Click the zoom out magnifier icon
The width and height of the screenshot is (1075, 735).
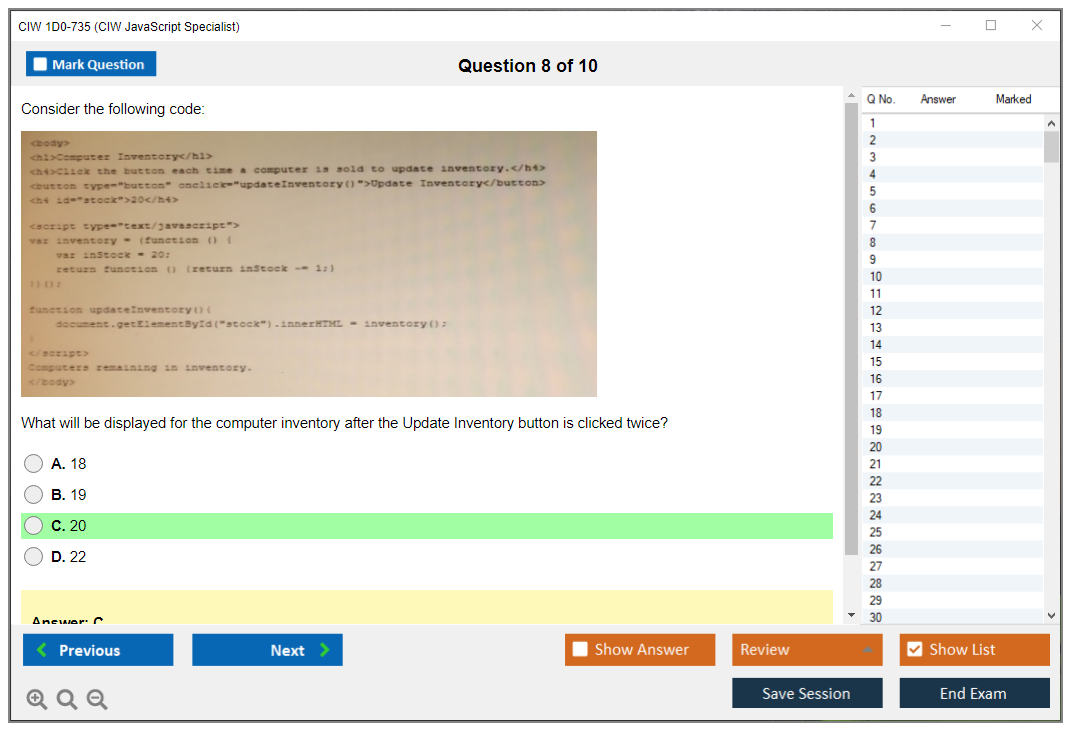97,700
